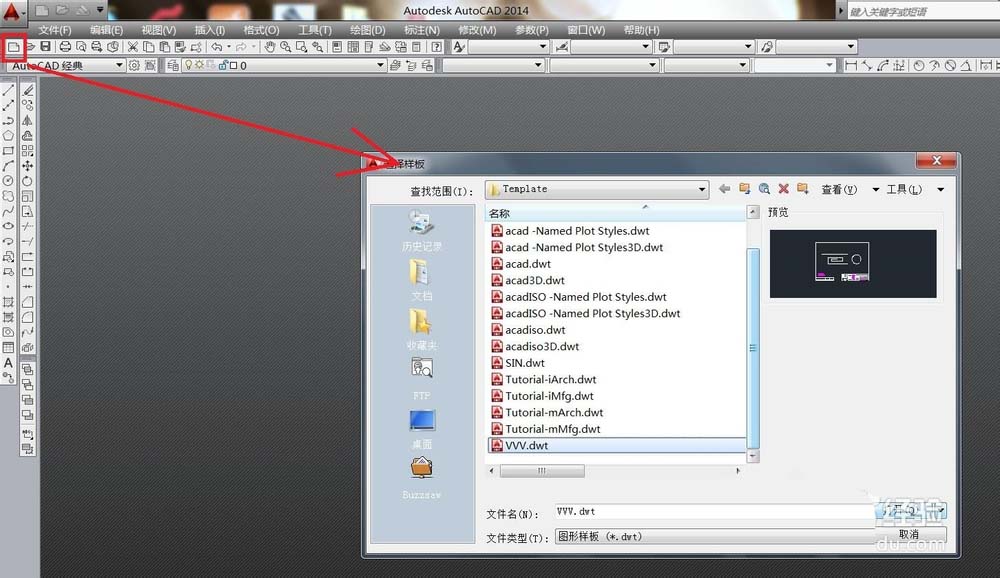Viewport: 1000px width, 578px height.
Task: Select the Fillet modify tool
Action: coord(27,317)
